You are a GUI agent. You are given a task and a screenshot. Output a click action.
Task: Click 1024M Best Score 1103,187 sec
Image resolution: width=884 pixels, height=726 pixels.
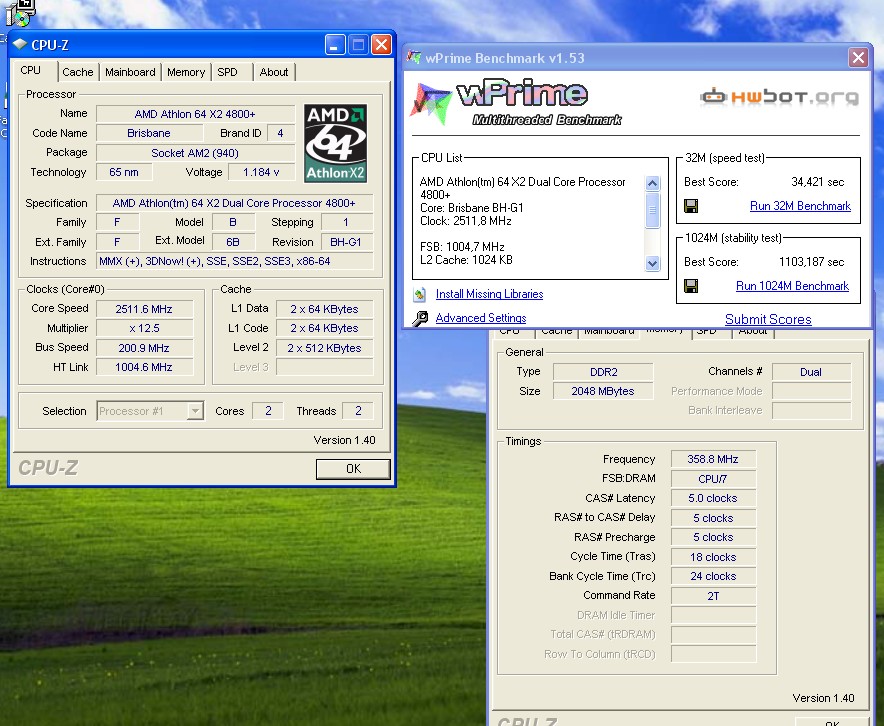(x=811, y=262)
